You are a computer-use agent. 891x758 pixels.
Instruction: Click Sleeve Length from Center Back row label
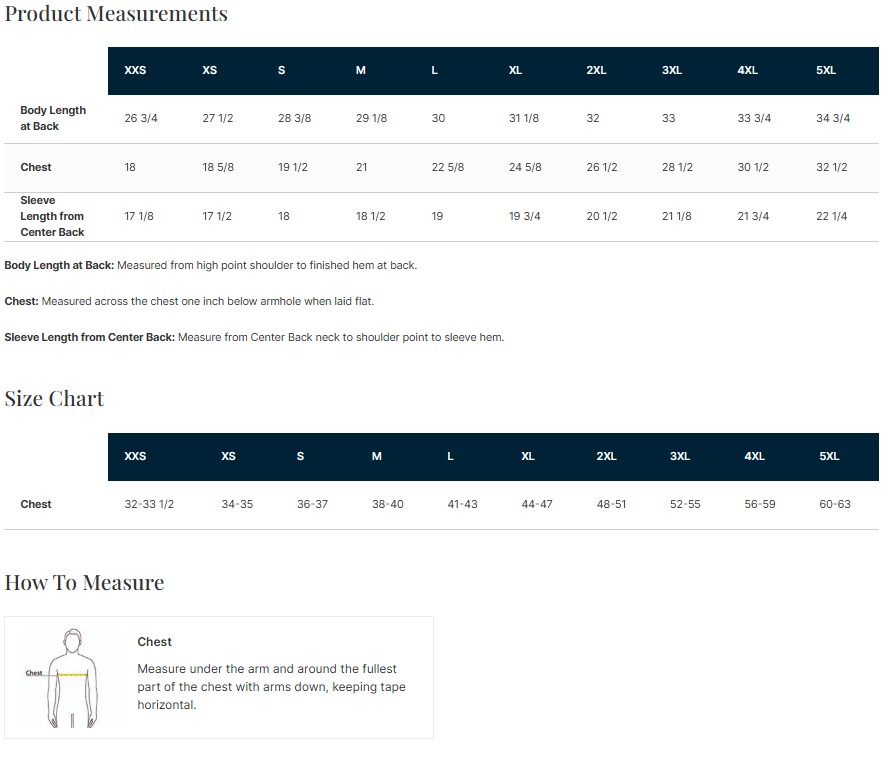[x=52, y=216]
